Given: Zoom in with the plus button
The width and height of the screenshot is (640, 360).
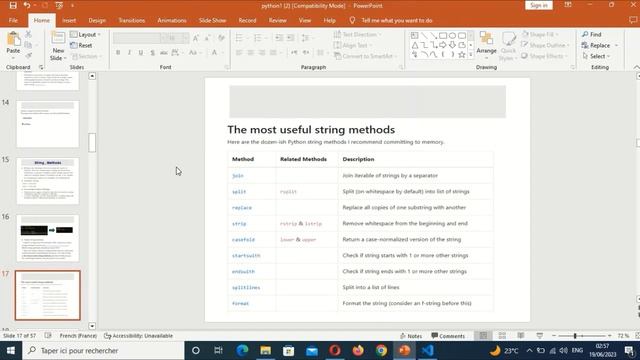Looking at the screenshot, I should pos(609,336).
